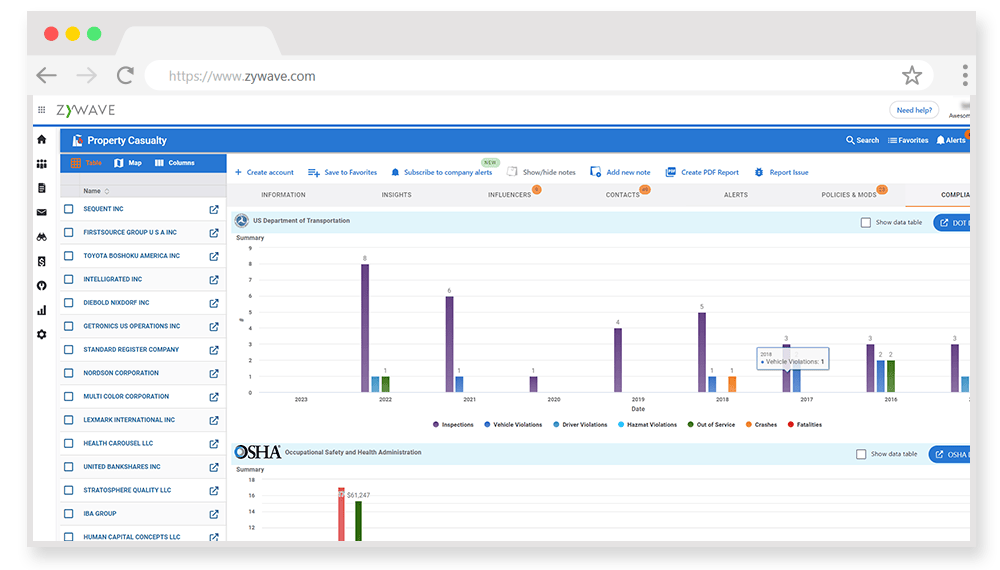Switch to the CONTACTS tab

tap(622, 194)
